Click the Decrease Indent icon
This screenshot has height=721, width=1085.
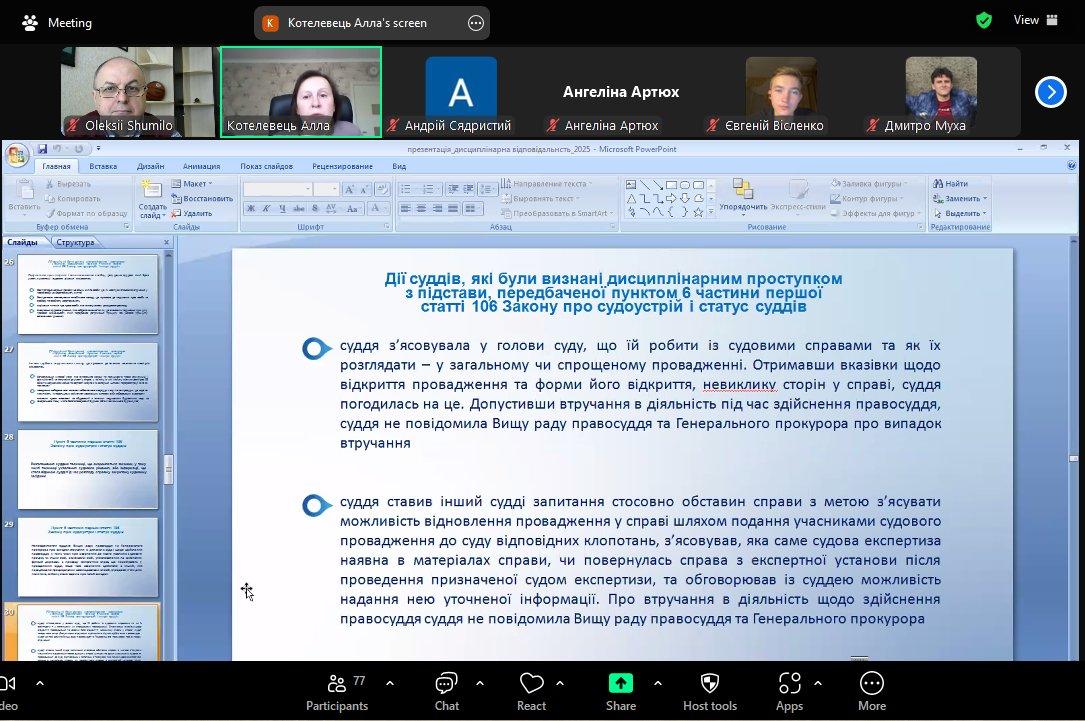coord(453,189)
